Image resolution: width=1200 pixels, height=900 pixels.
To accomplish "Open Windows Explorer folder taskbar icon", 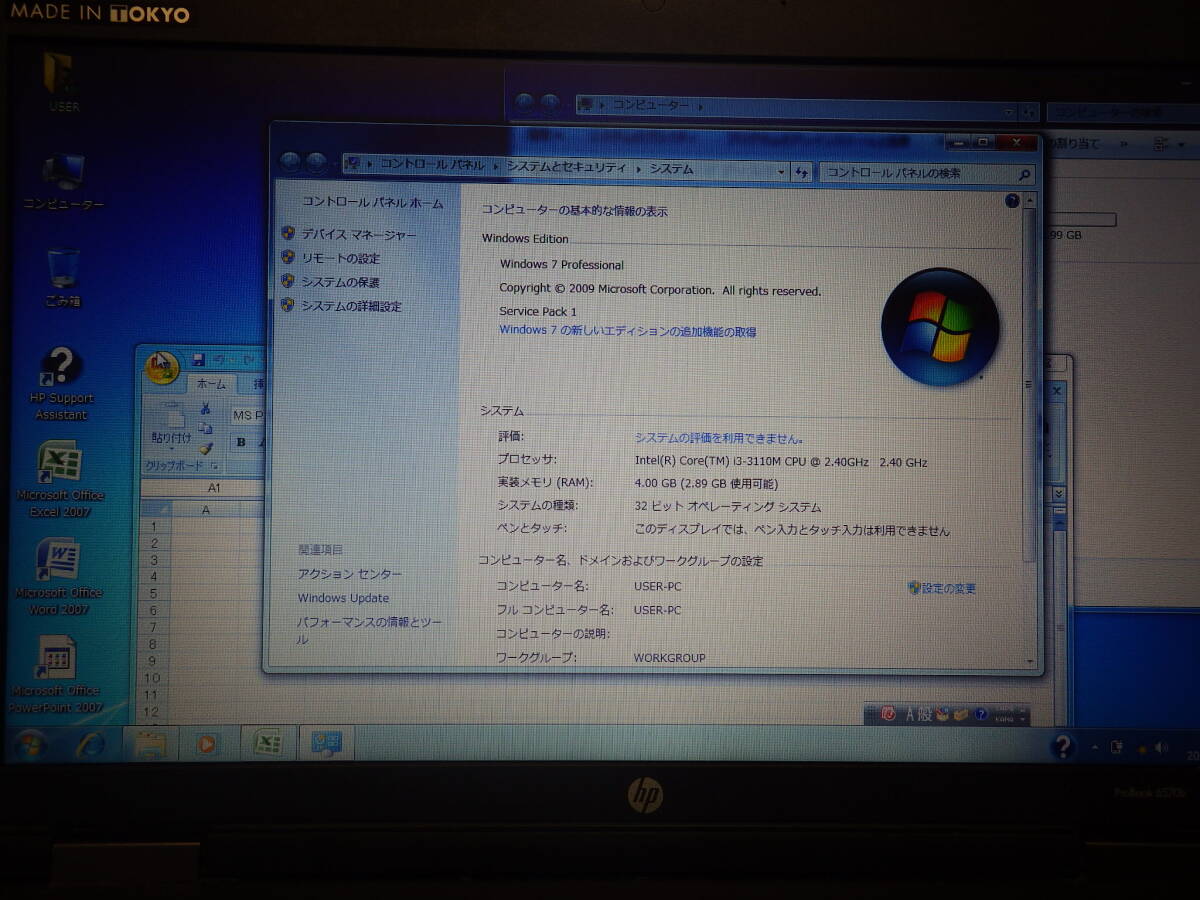I will coord(149,744).
